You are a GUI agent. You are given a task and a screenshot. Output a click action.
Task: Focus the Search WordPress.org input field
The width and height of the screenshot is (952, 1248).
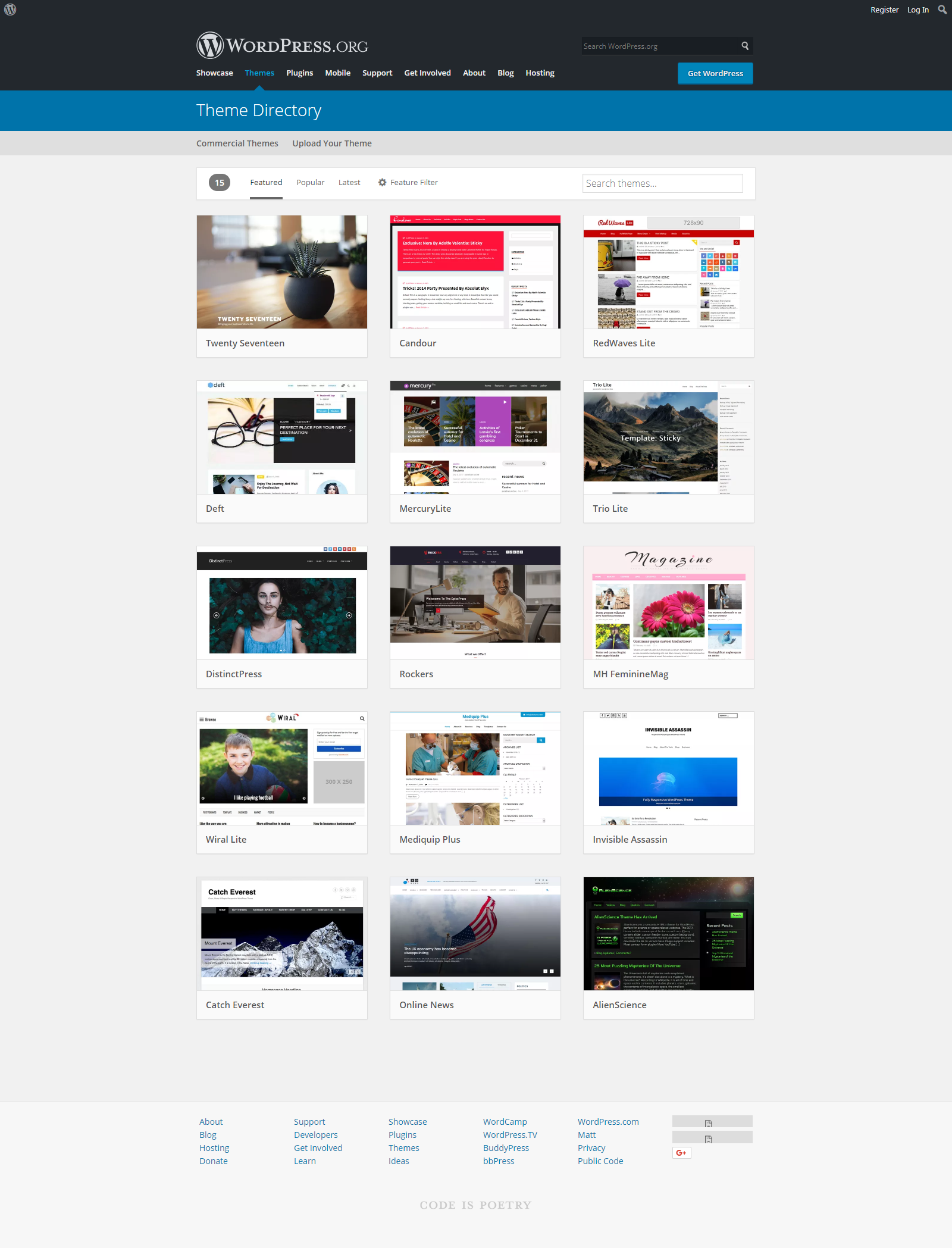(660, 46)
